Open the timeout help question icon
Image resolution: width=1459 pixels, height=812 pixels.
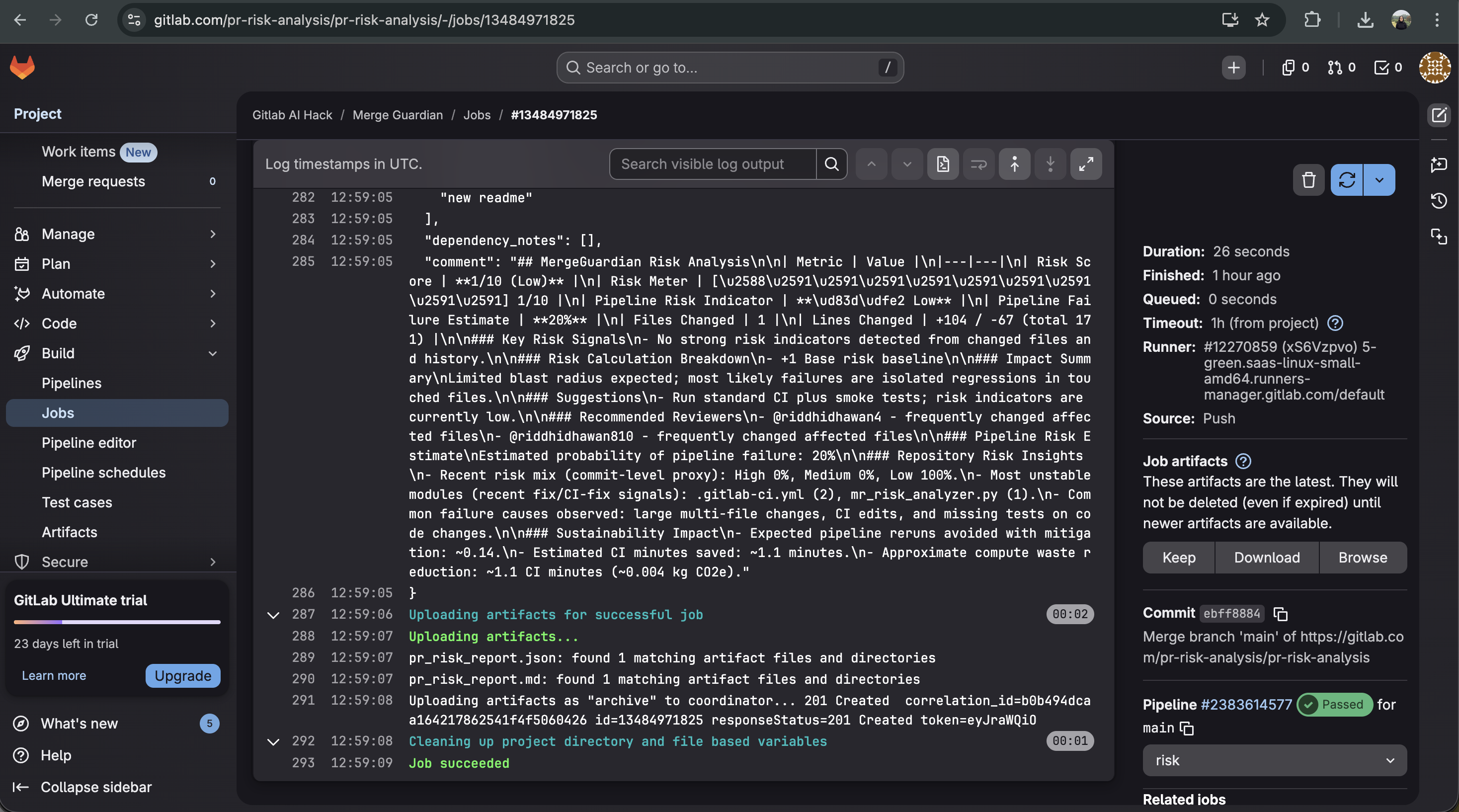1335,323
